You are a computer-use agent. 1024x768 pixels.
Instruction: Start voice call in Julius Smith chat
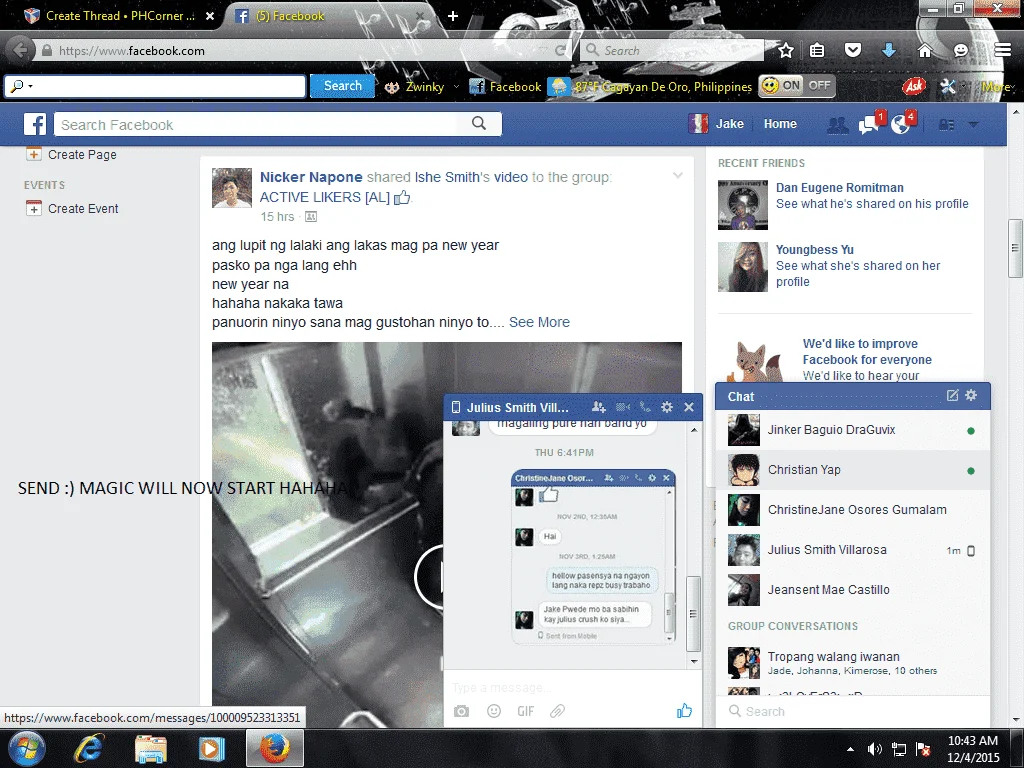tap(645, 407)
